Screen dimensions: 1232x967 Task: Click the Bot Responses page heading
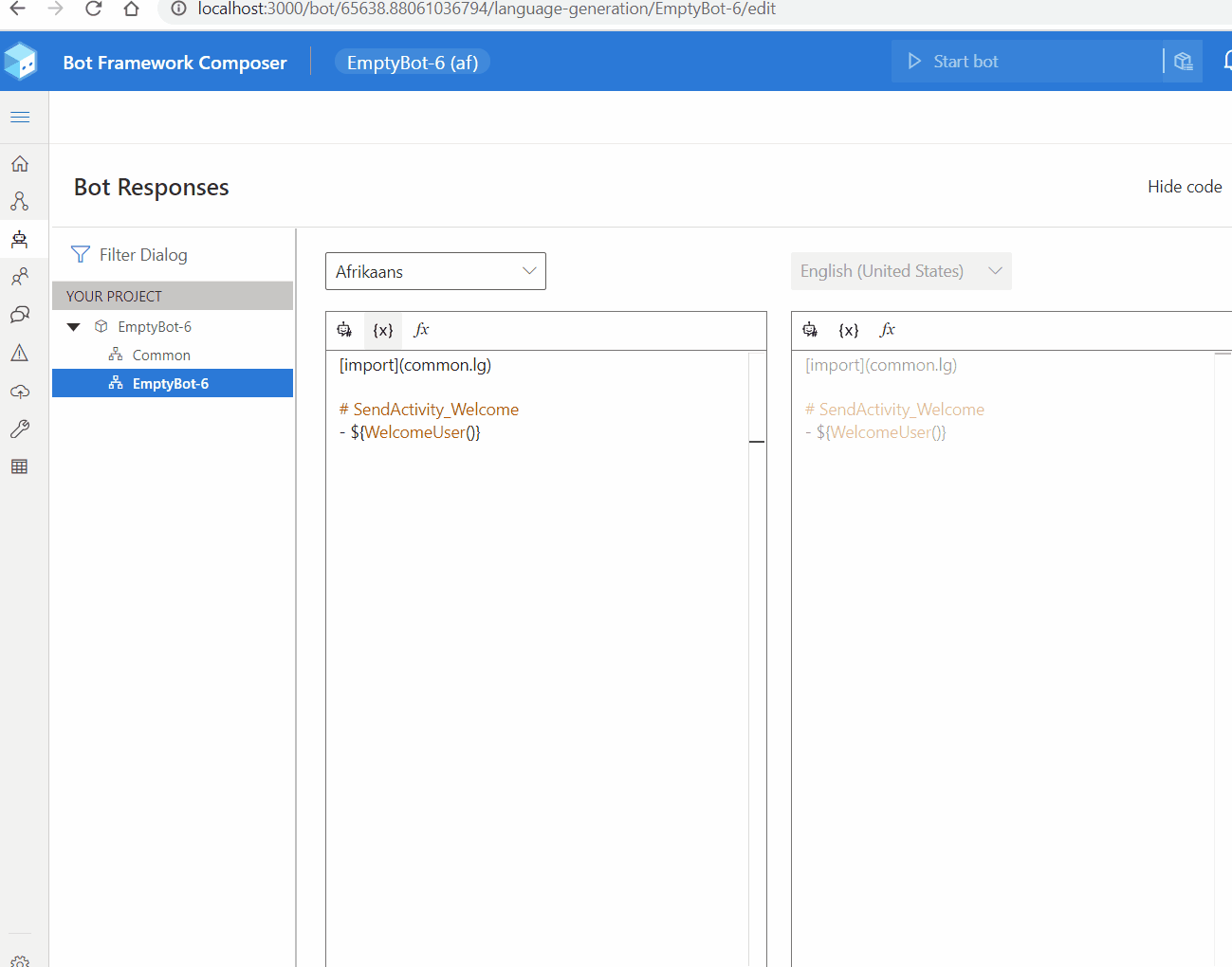(x=152, y=188)
